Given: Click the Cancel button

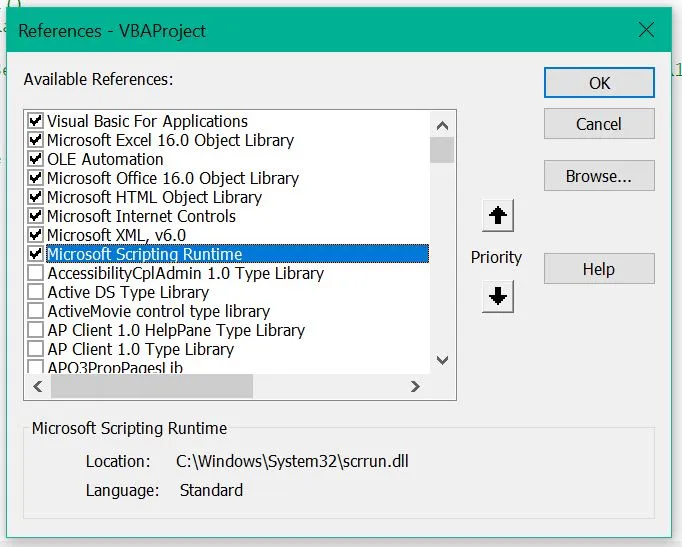Looking at the screenshot, I should (x=599, y=124).
